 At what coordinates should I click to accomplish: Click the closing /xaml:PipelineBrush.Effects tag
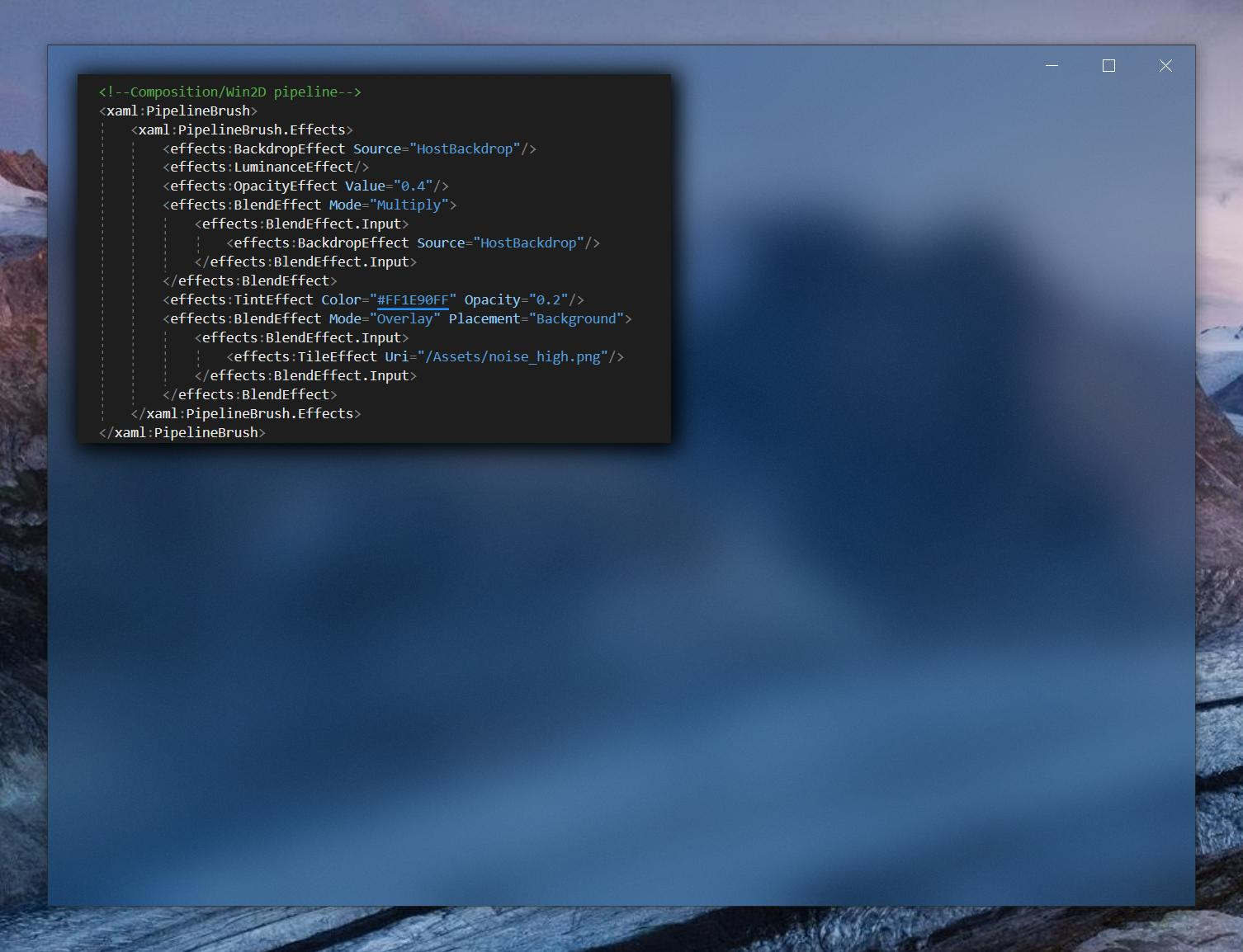coord(246,413)
